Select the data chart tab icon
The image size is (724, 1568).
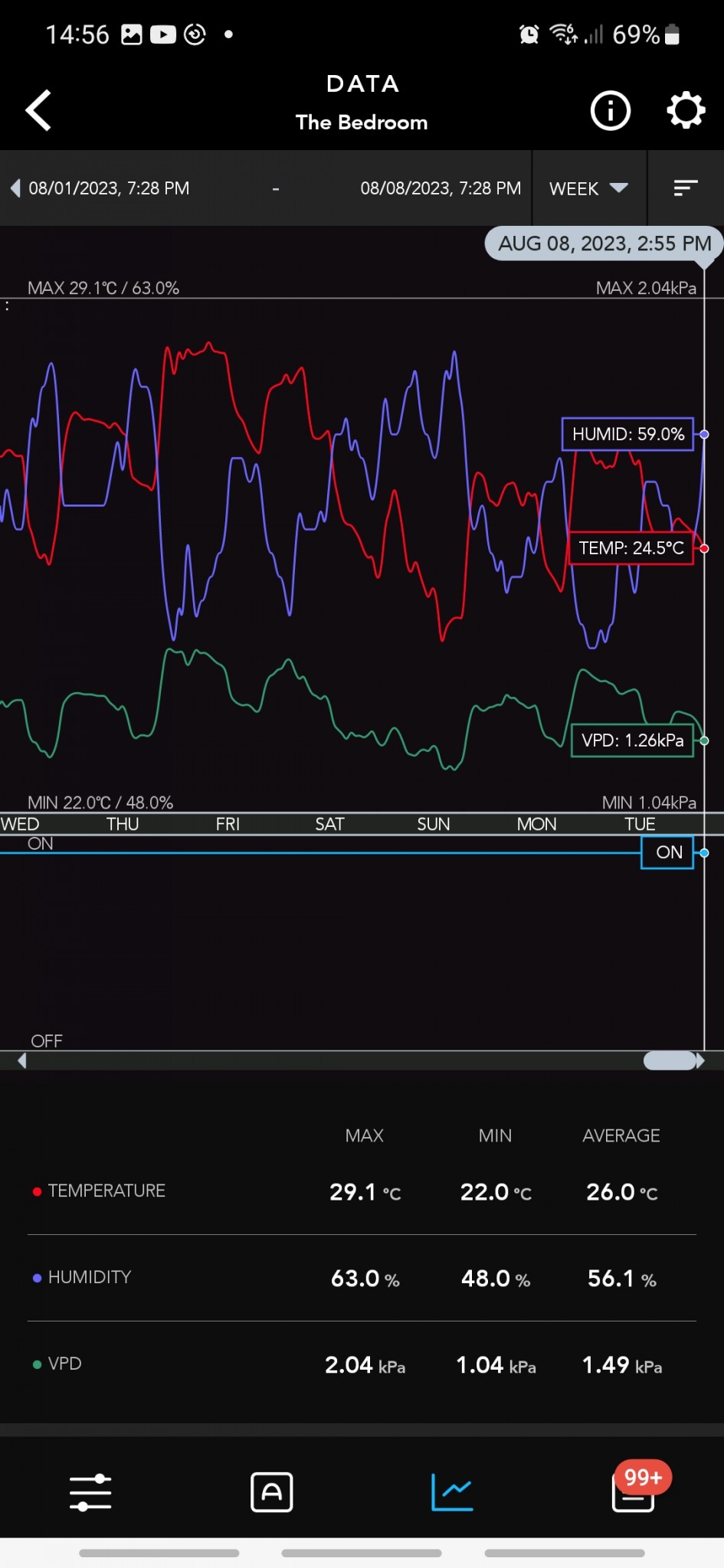(452, 1492)
